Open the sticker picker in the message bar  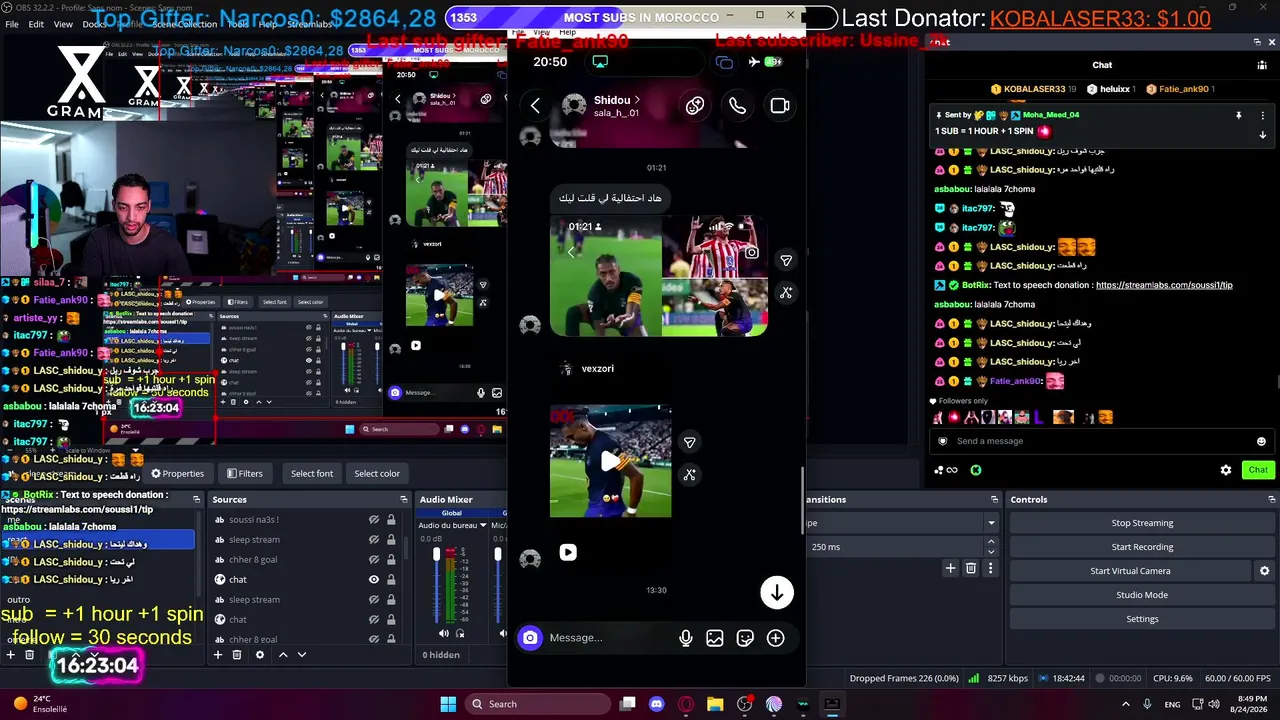745,638
